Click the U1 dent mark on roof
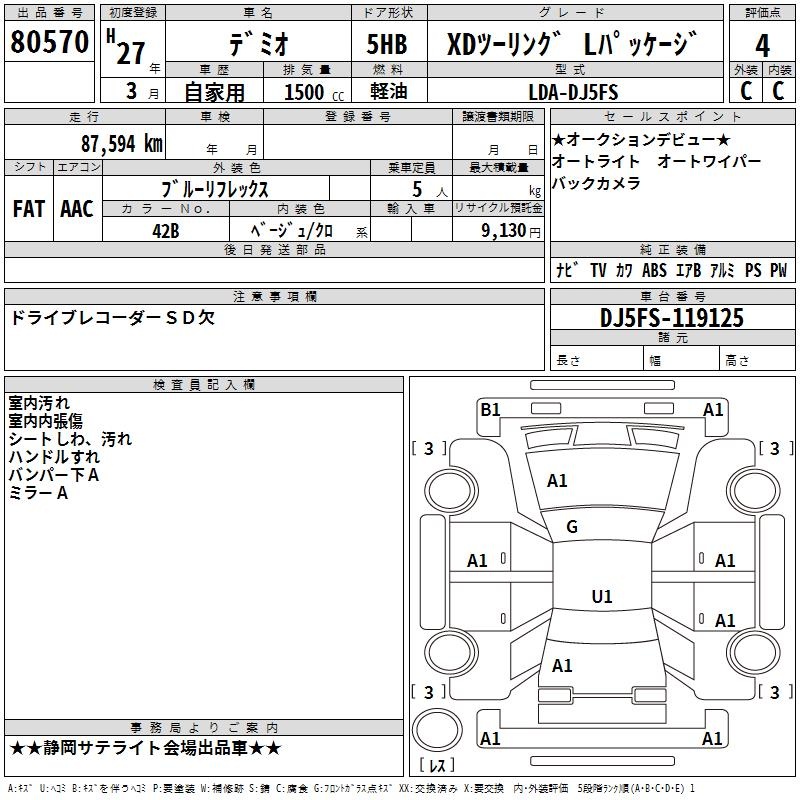Image resolution: width=800 pixels, height=800 pixels. [x=601, y=597]
